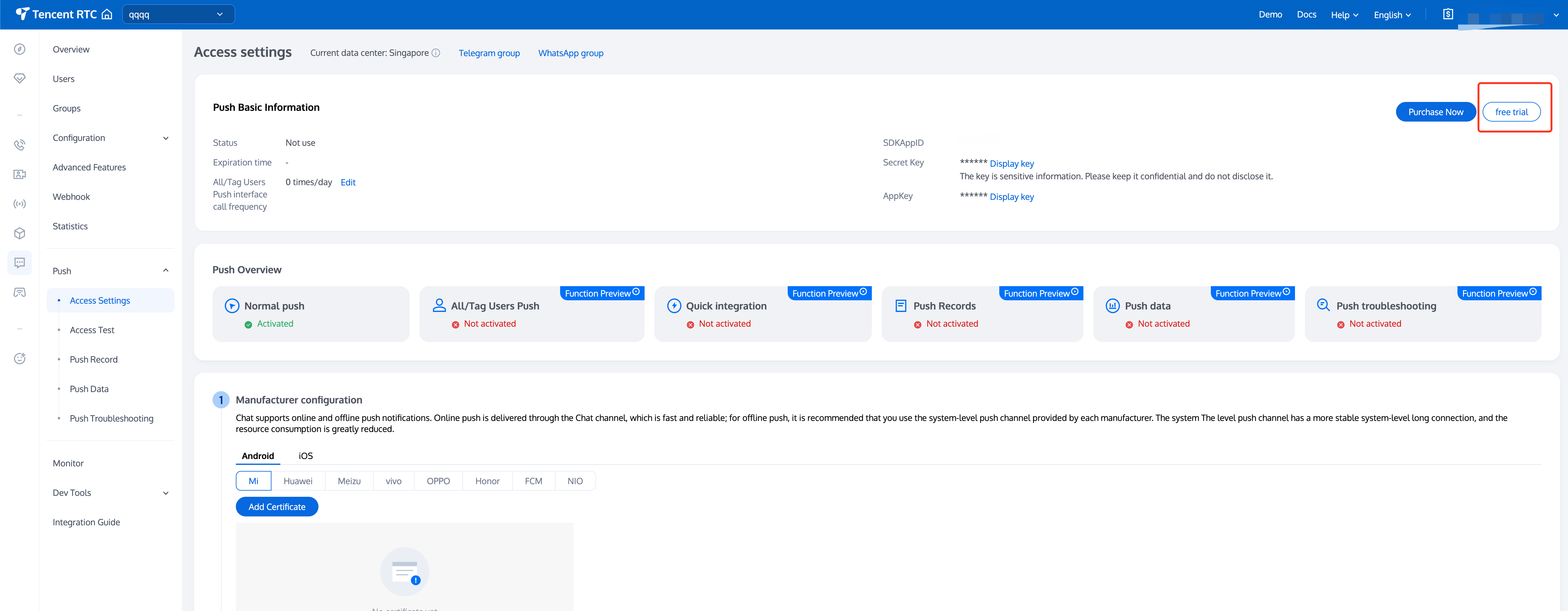The width and height of the screenshot is (1568, 611).
Task: Choose the FCM manufacturer option
Action: [533, 481]
